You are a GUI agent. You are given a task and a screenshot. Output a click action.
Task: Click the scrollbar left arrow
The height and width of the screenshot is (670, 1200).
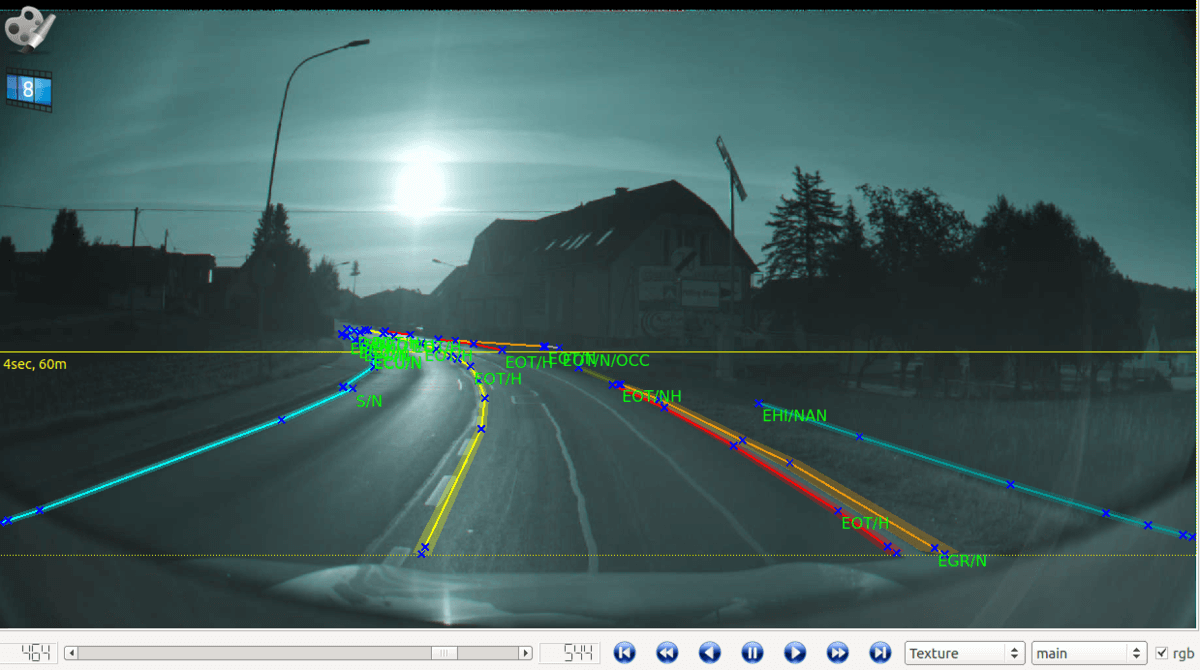[71, 653]
